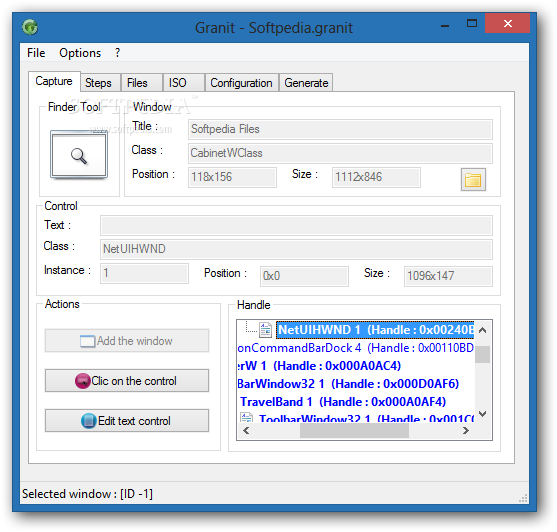The height and width of the screenshot is (532, 557).
Task: Click the document icon beside ToolbarWindow32 1
Action: click(x=247, y=417)
